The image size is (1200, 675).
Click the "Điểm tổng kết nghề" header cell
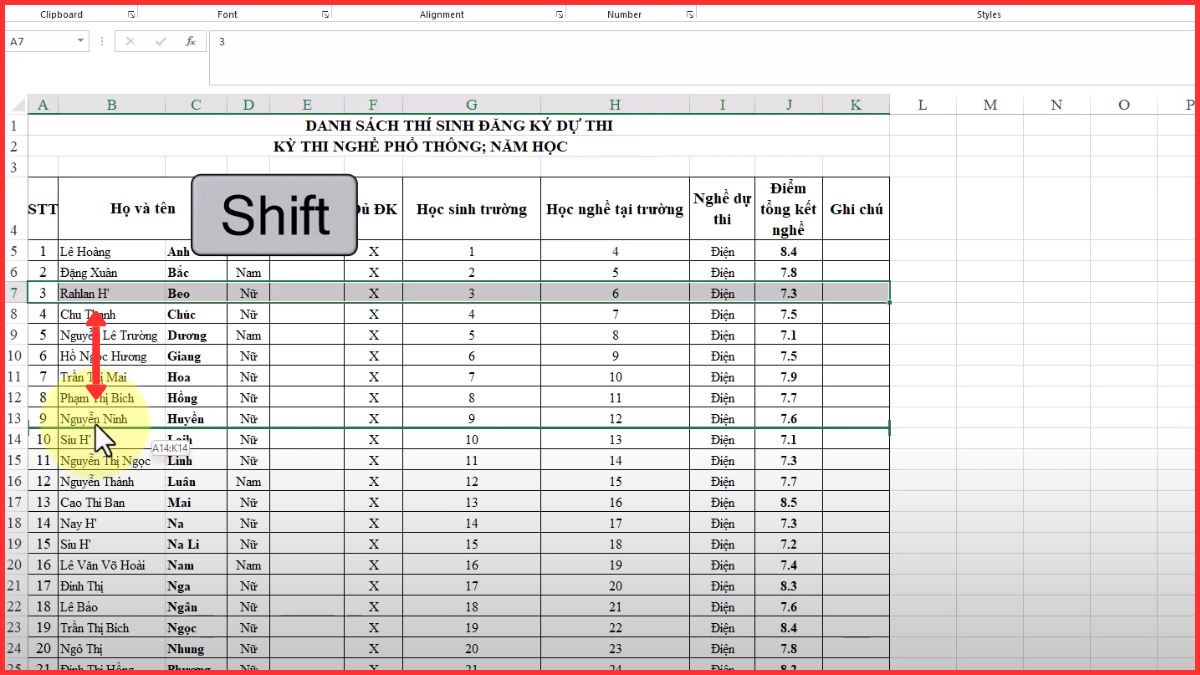[x=789, y=209]
